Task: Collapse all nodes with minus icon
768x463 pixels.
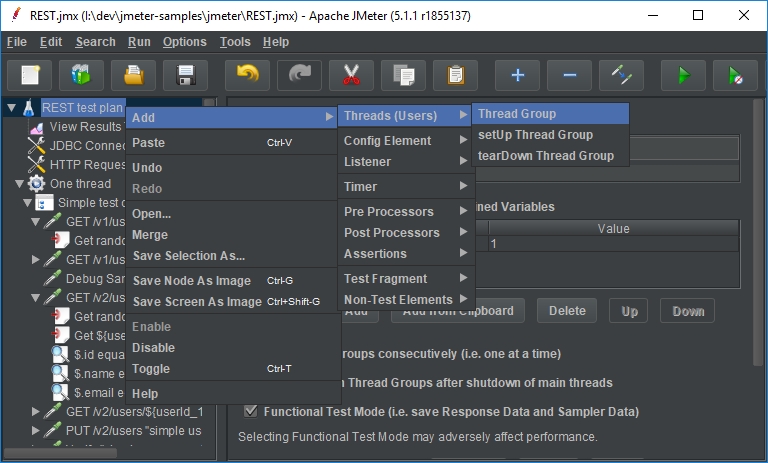Action: (569, 75)
